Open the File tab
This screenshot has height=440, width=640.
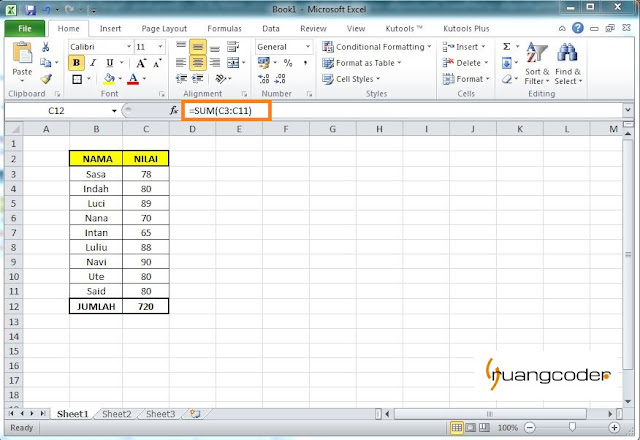[25, 28]
